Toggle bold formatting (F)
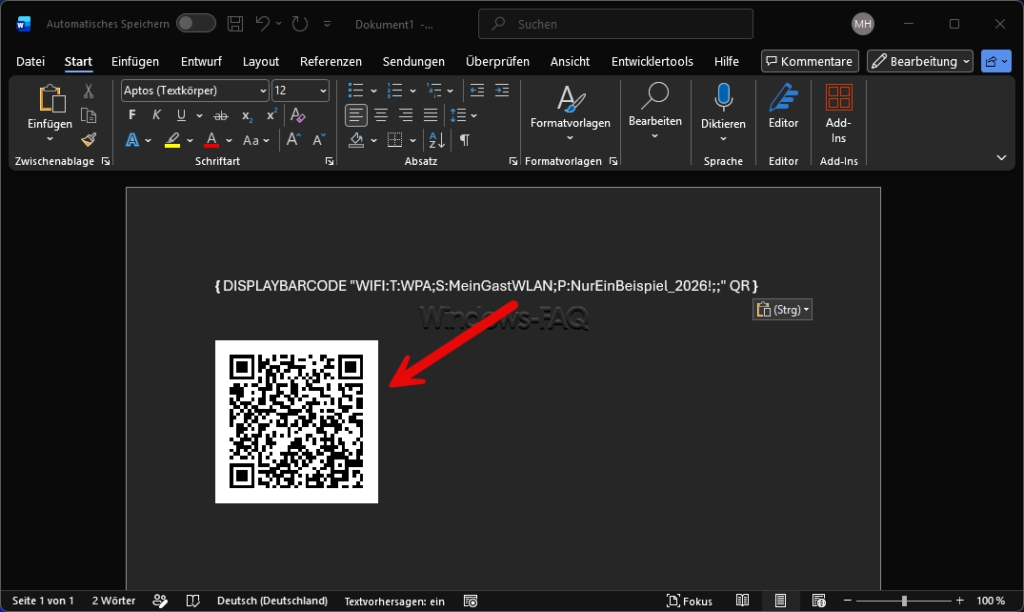 (x=132, y=116)
